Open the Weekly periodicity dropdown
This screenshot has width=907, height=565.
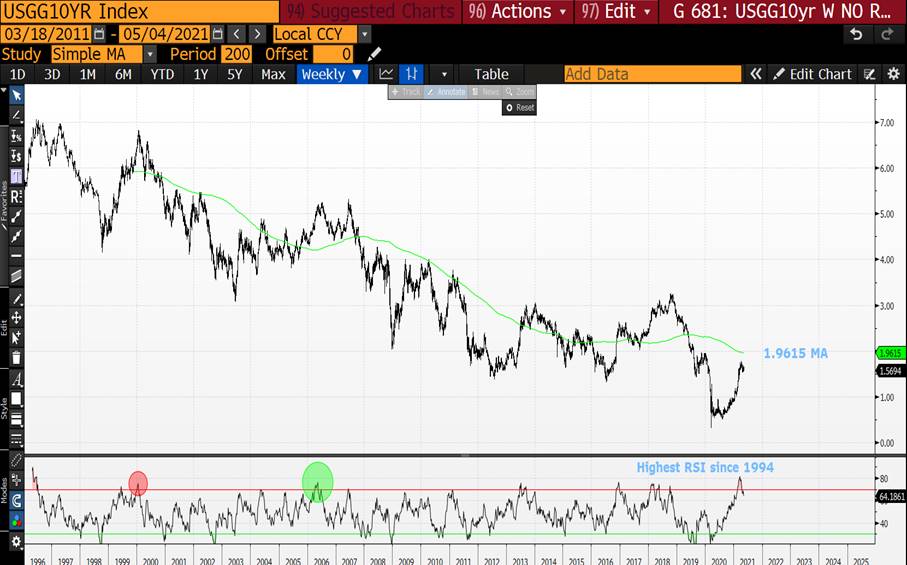point(332,74)
